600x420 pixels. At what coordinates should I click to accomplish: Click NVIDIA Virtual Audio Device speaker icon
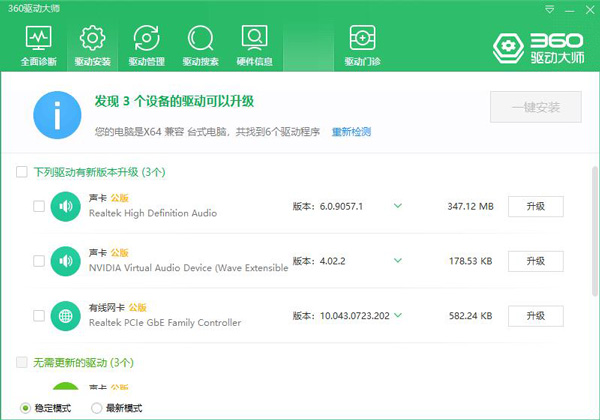65,261
